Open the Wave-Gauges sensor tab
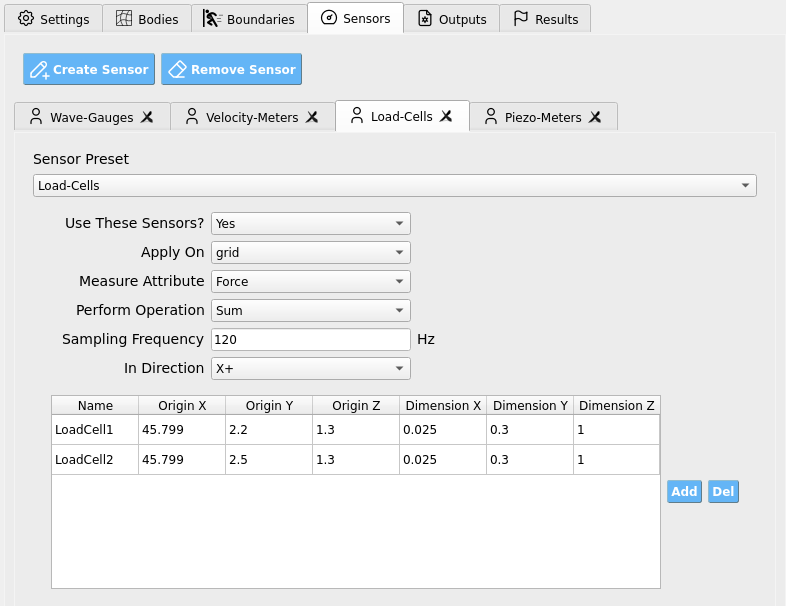 pos(92,117)
